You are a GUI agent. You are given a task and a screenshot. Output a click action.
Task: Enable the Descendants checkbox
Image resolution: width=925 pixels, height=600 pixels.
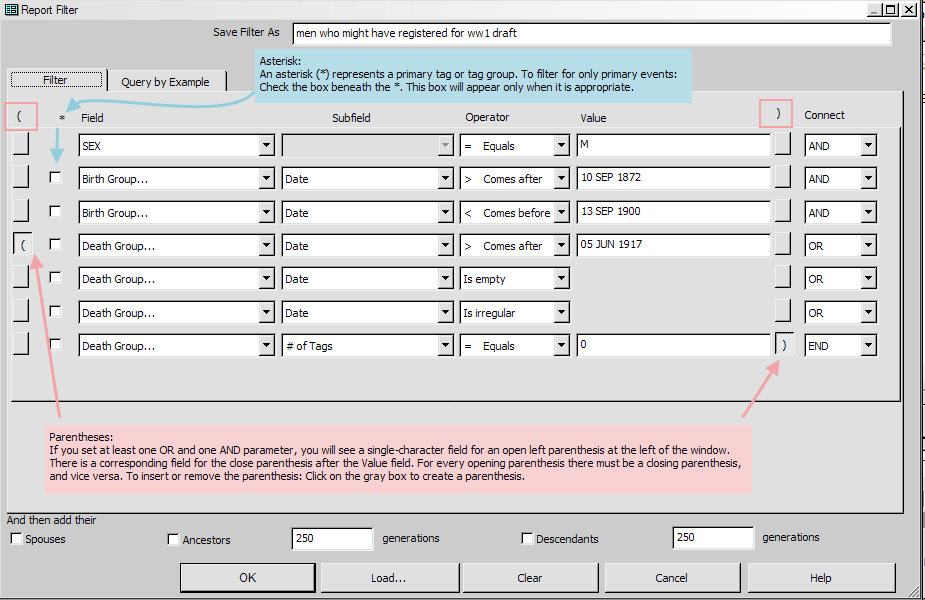pos(527,538)
